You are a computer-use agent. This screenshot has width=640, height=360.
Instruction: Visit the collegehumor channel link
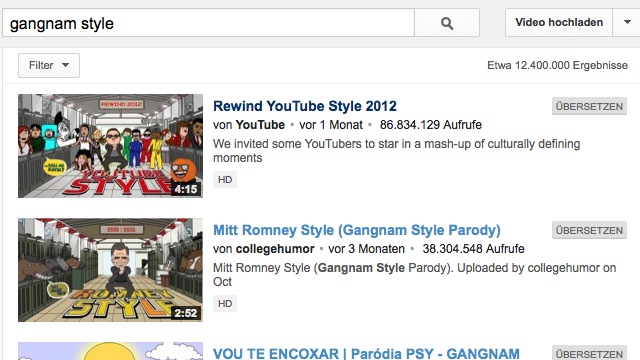275,249
